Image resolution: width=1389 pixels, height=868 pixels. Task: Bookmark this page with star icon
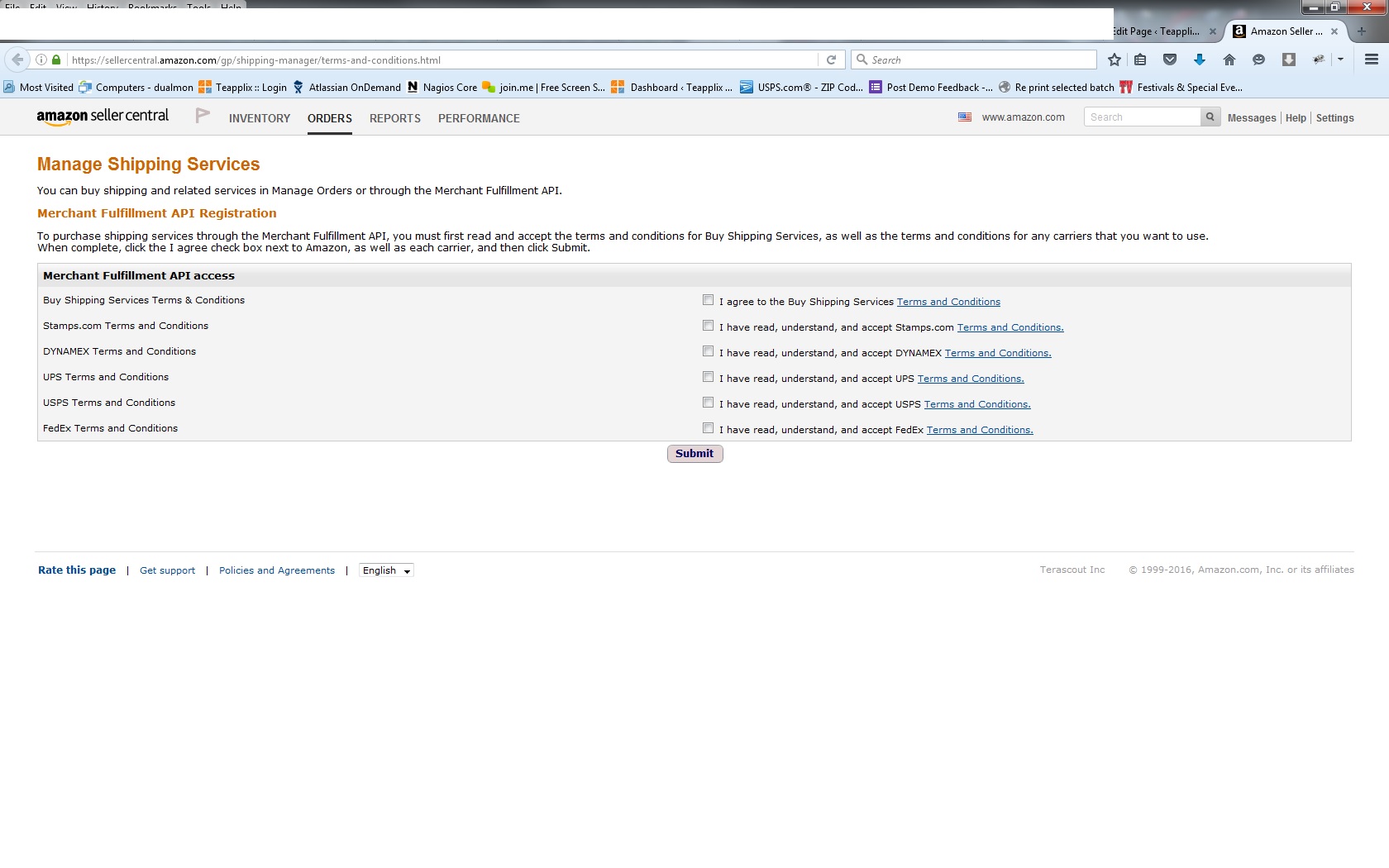coord(1115,60)
